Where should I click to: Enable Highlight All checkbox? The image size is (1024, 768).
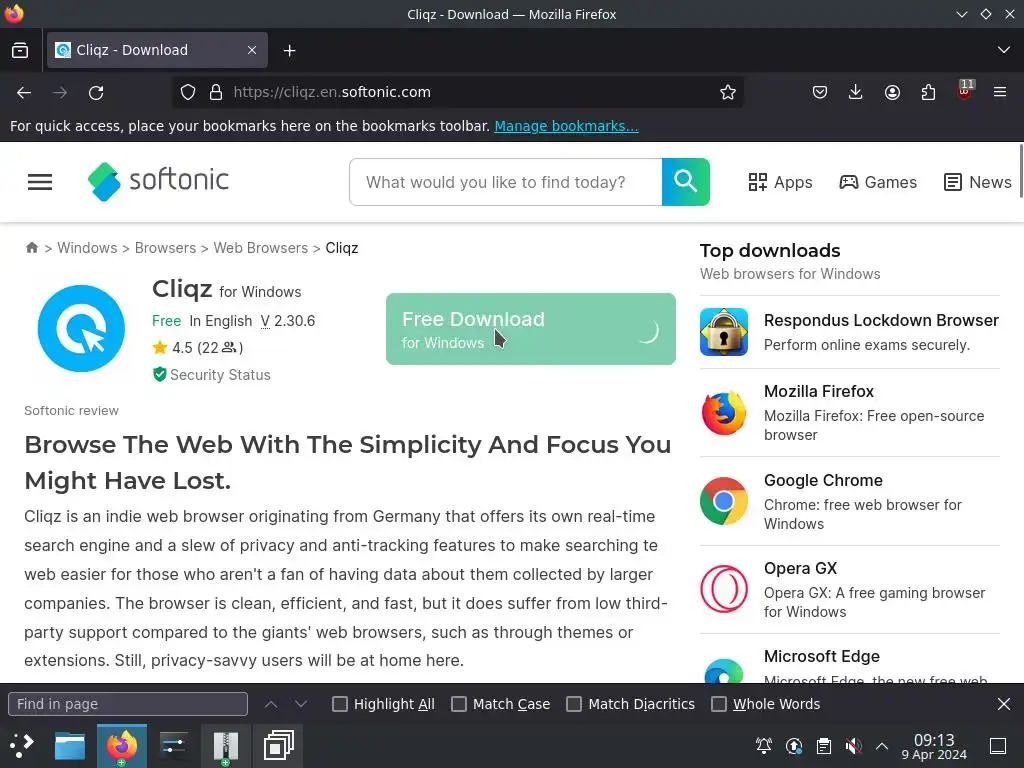(x=340, y=704)
